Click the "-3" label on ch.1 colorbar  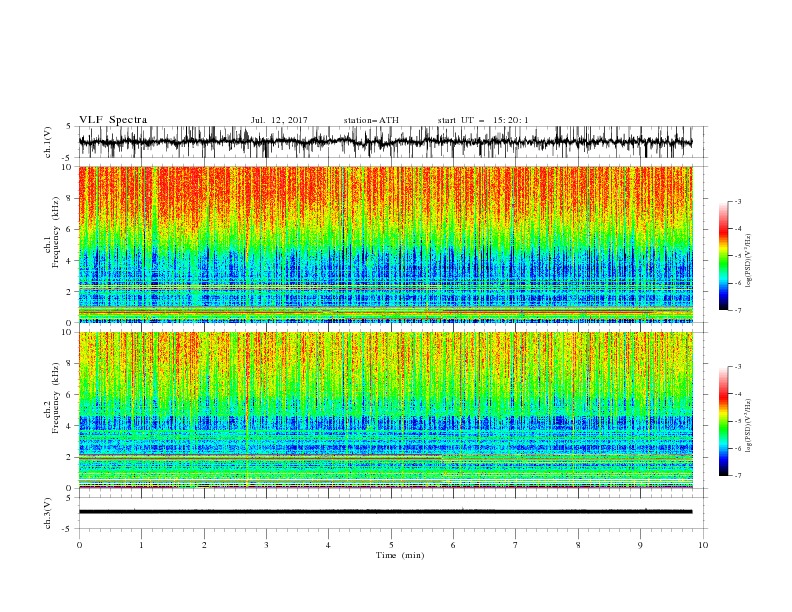click(x=738, y=202)
